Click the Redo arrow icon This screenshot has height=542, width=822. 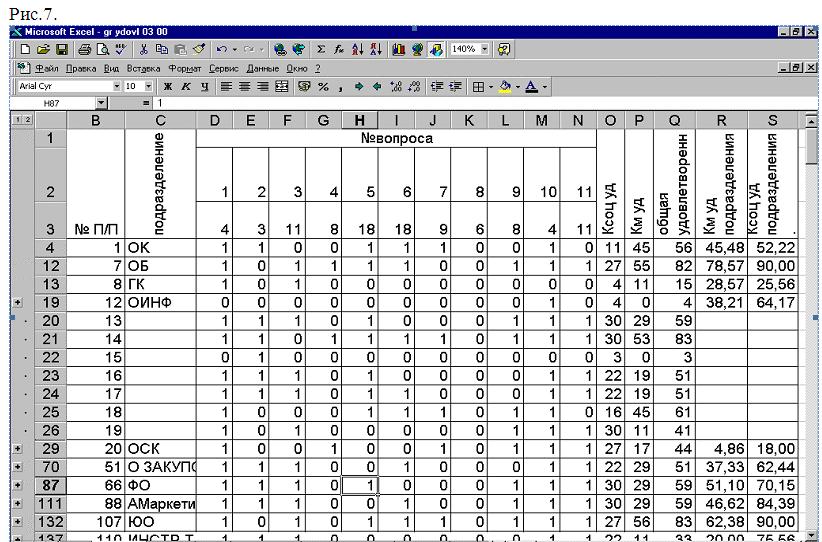click(x=249, y=50)
